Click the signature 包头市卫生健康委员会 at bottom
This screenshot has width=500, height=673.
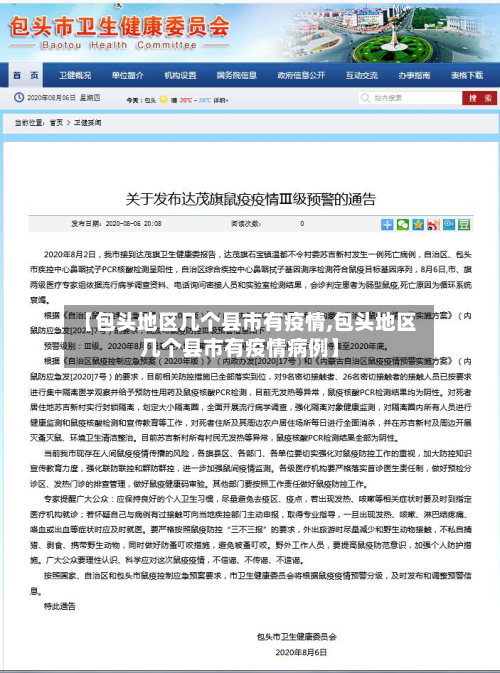(x=297, y=637)
